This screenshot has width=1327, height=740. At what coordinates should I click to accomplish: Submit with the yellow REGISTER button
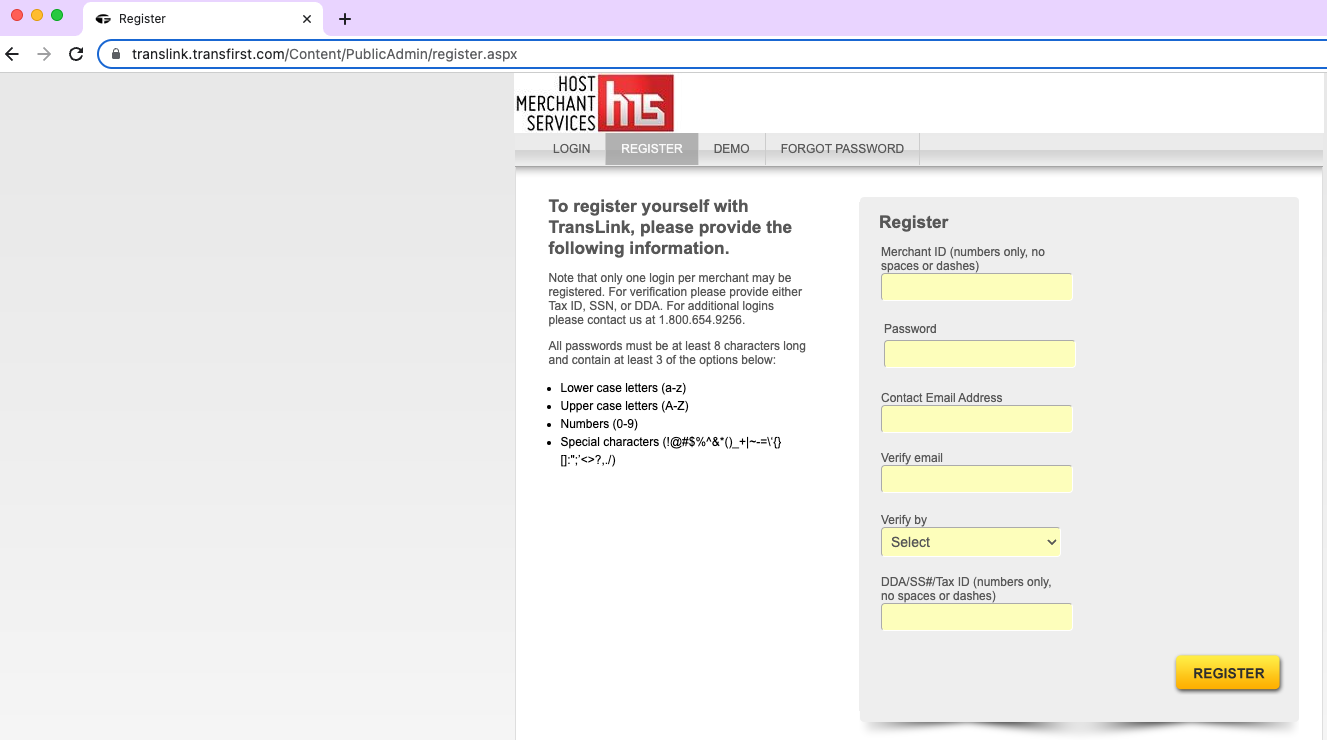[x=1228, y=673]
